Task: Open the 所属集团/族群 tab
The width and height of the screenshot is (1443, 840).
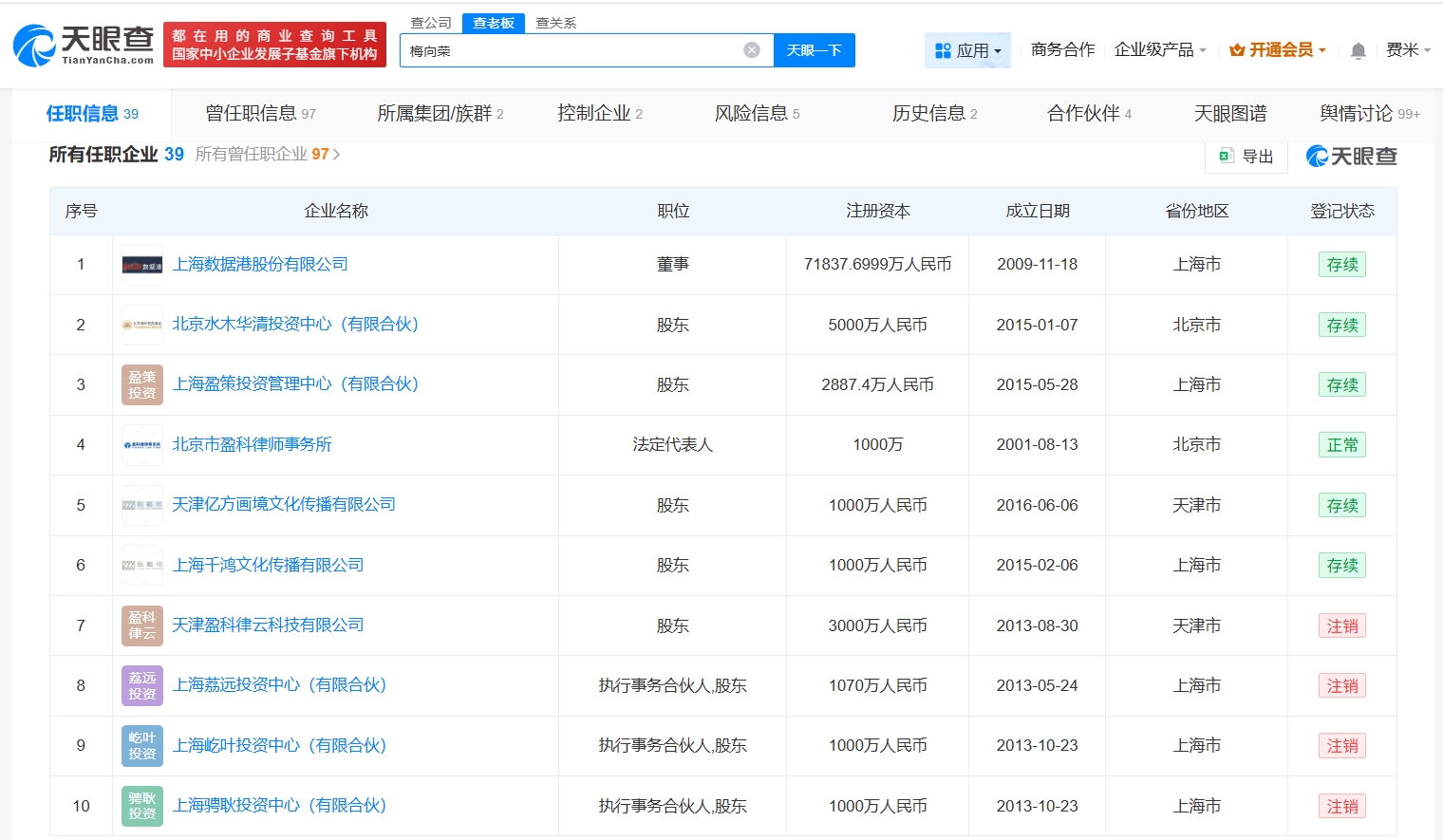Action: click(440, 114)
